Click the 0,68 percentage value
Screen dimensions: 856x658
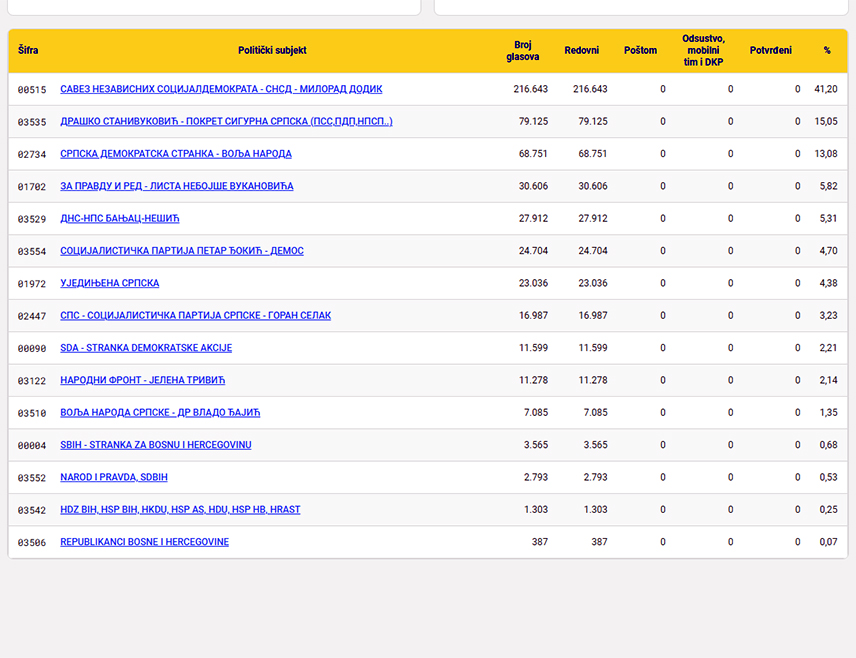pyautogui.click(x=828, y=444)
